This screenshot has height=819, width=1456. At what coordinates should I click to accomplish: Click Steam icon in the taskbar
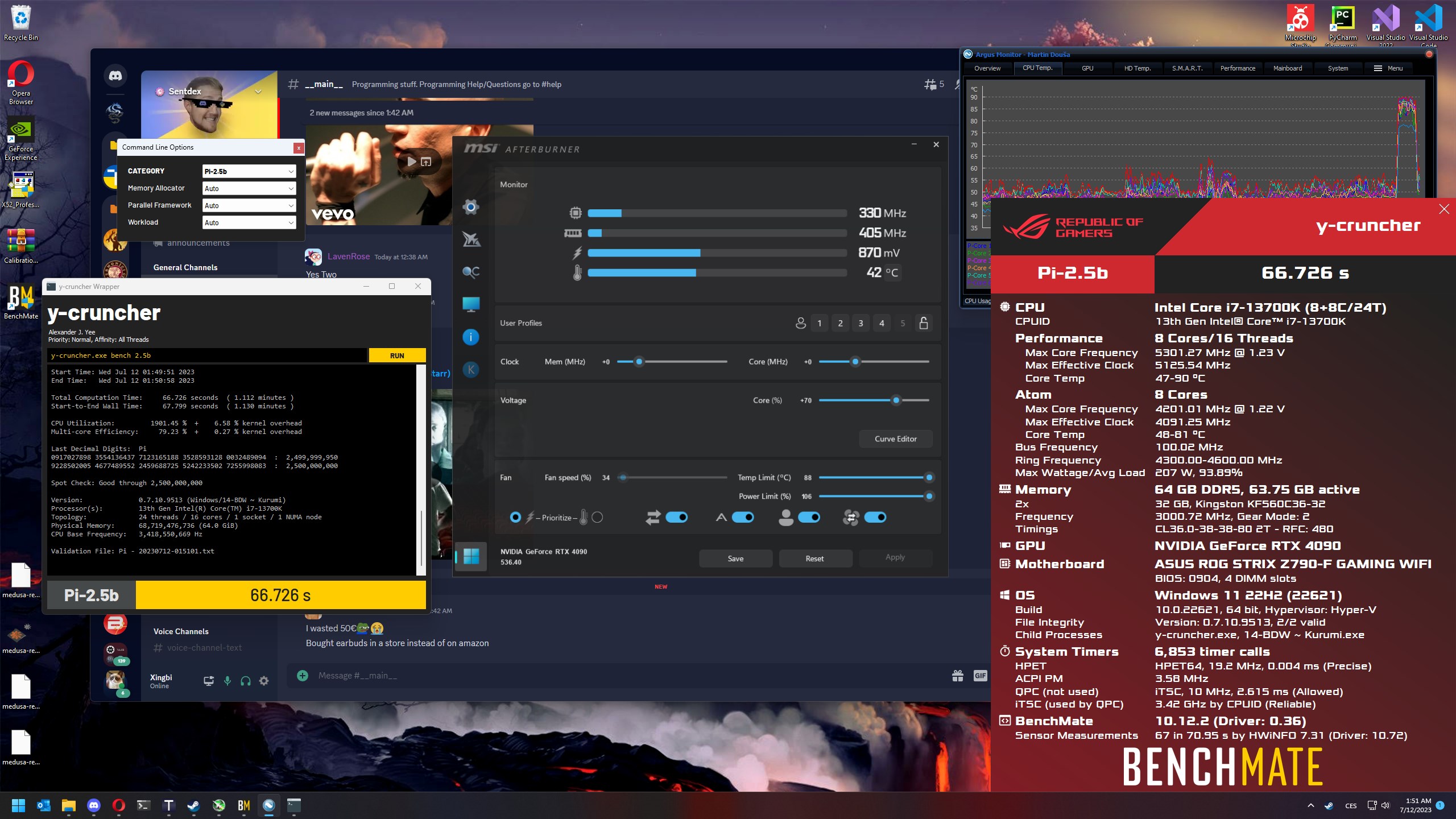194,805
